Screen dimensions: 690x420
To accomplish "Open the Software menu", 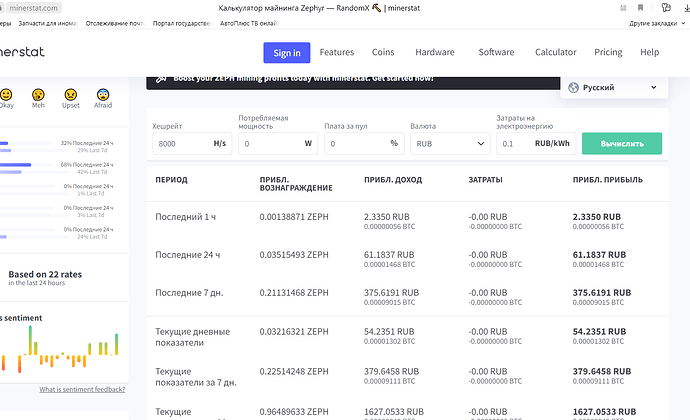I will pos(496,52).
